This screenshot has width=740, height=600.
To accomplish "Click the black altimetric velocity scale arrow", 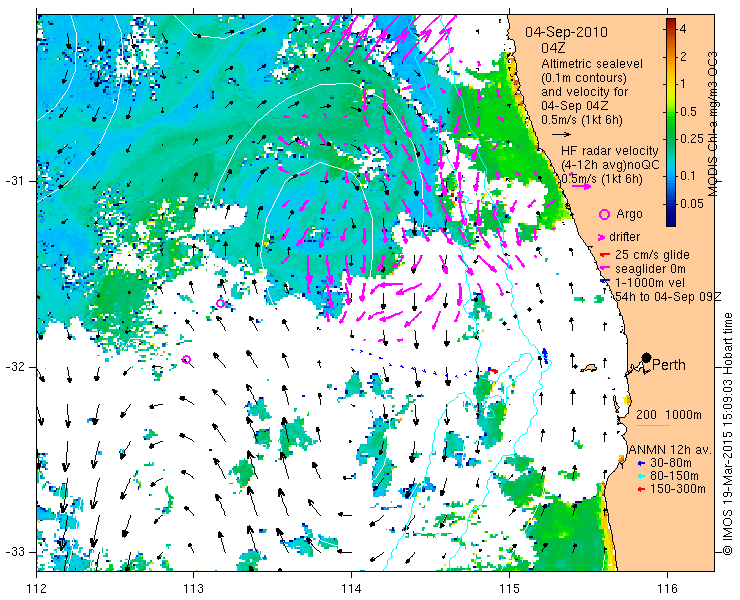I will [x=561, y=135].
